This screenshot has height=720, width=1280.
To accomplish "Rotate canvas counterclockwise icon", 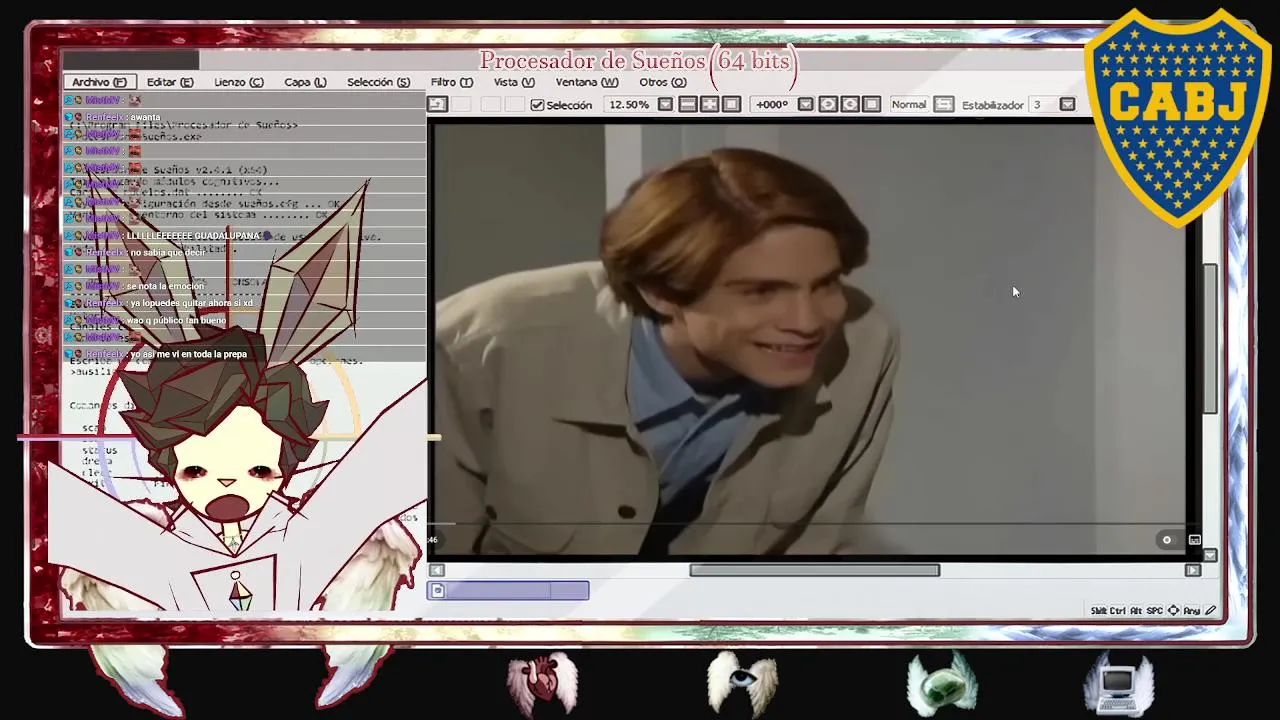I will (828, 105).
